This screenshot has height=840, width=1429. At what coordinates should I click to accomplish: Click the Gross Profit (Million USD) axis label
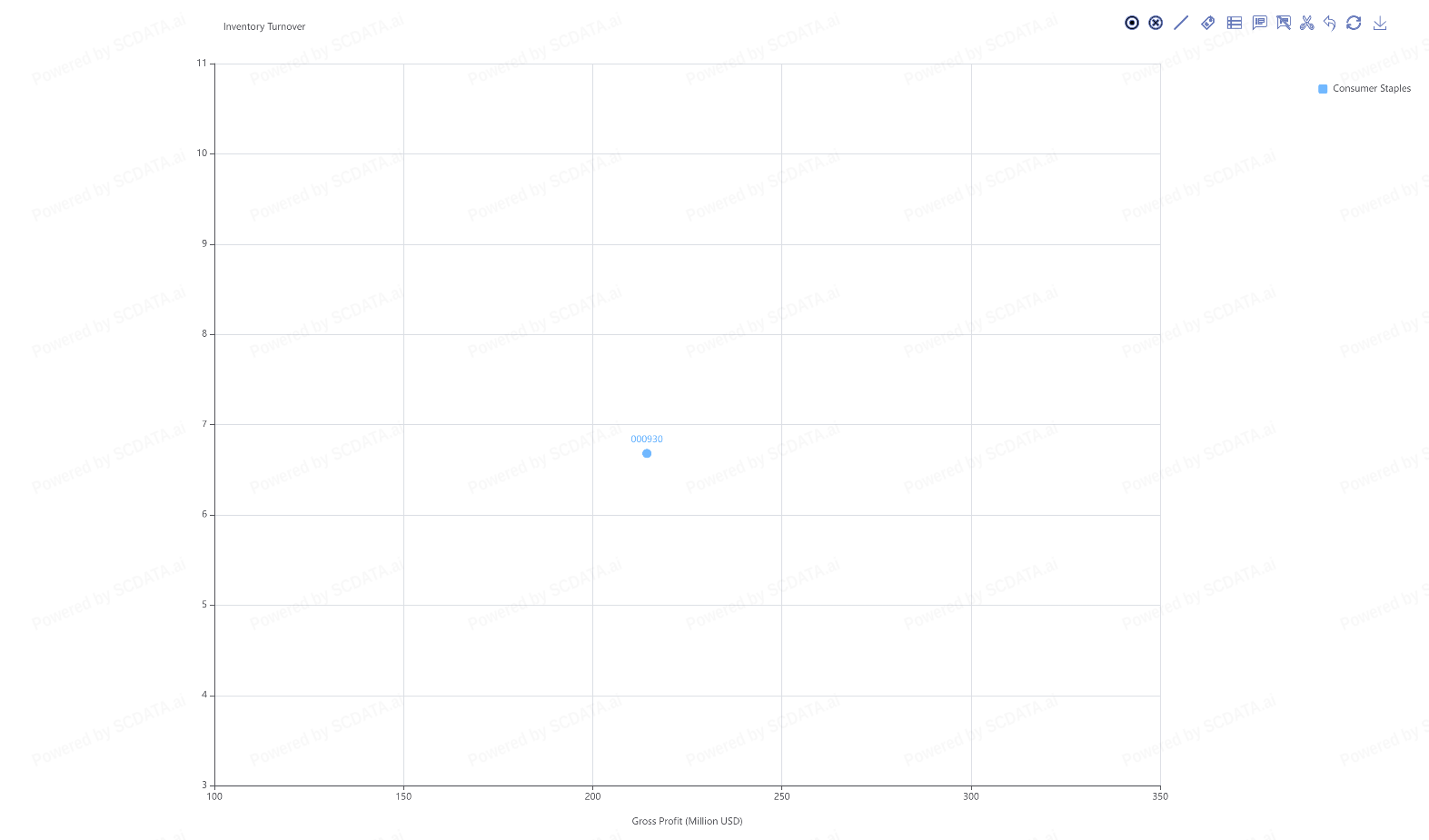(687, 821)
